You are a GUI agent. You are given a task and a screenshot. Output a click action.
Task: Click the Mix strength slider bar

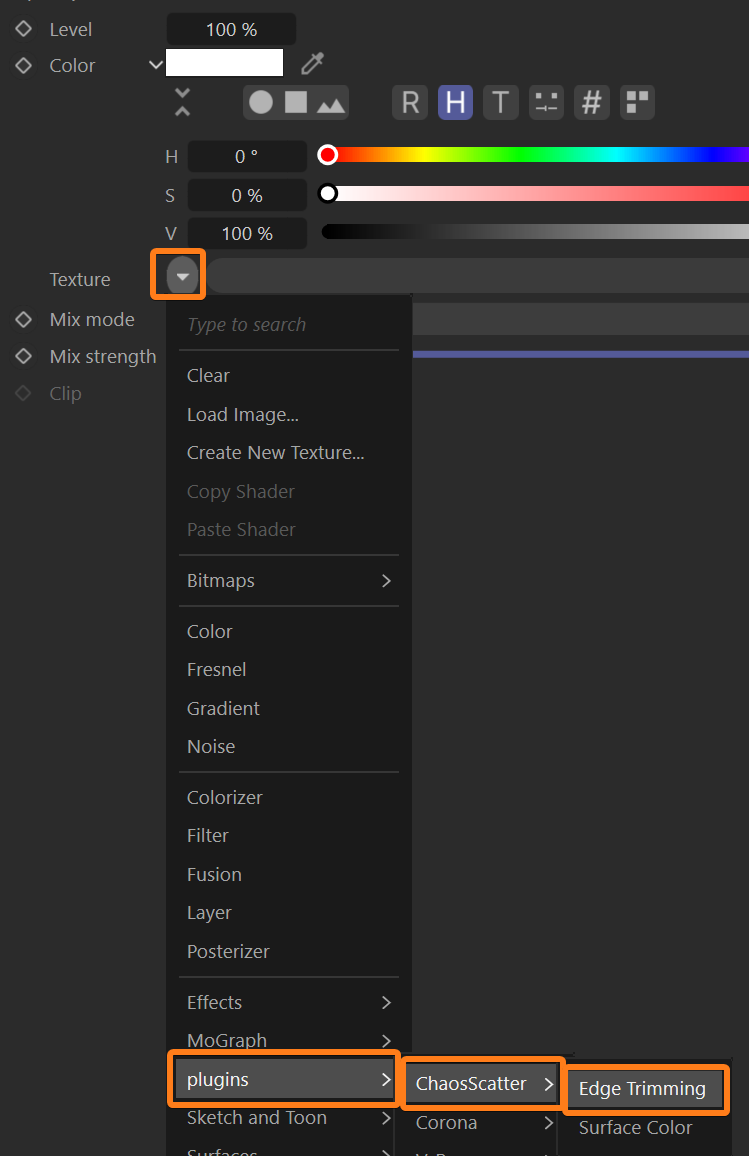pos(581,355)
